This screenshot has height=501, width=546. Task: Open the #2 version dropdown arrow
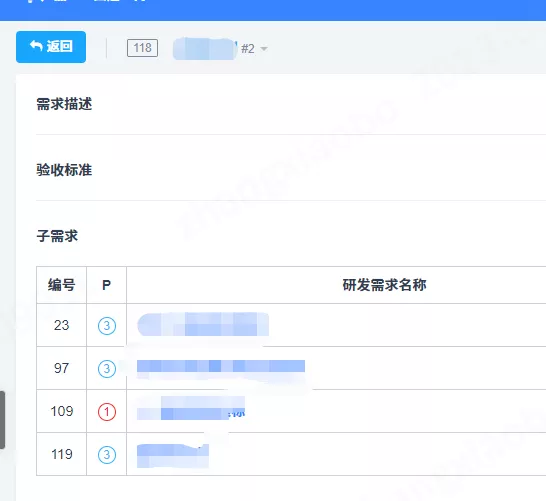pyautogui.click(x=264, y=48)
